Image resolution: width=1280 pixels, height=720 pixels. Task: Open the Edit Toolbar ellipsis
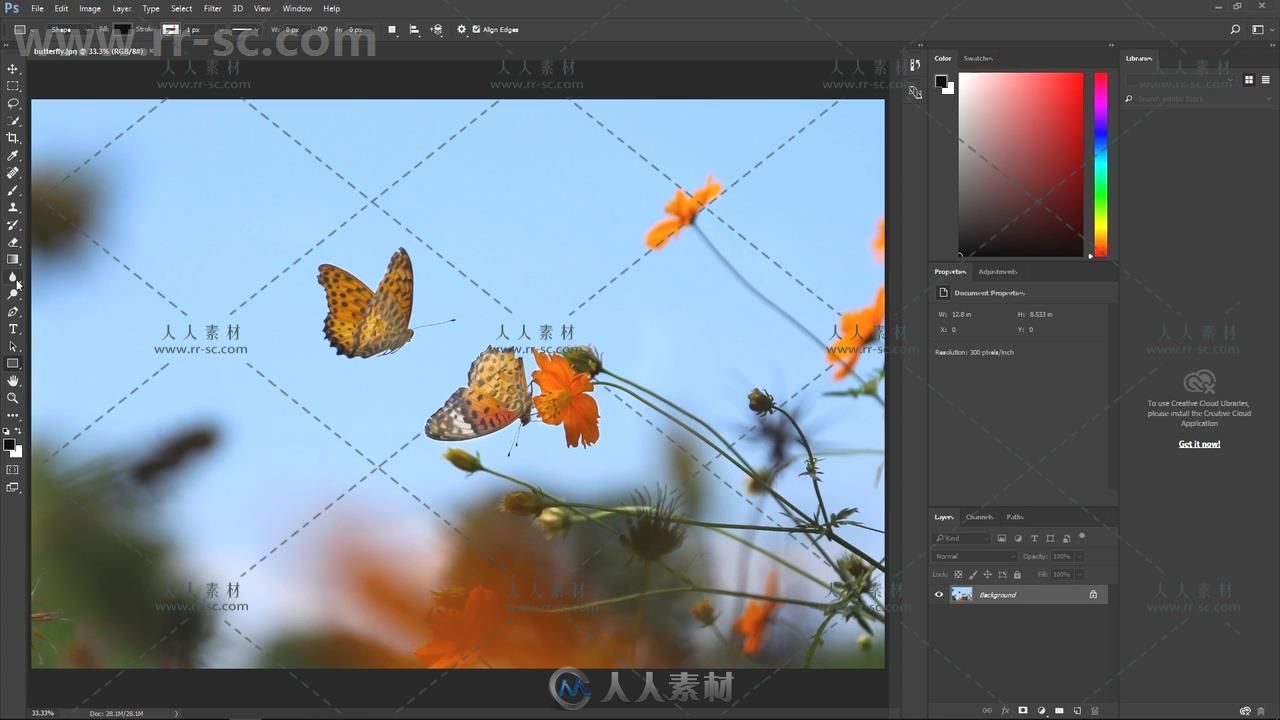click(13, 415)
